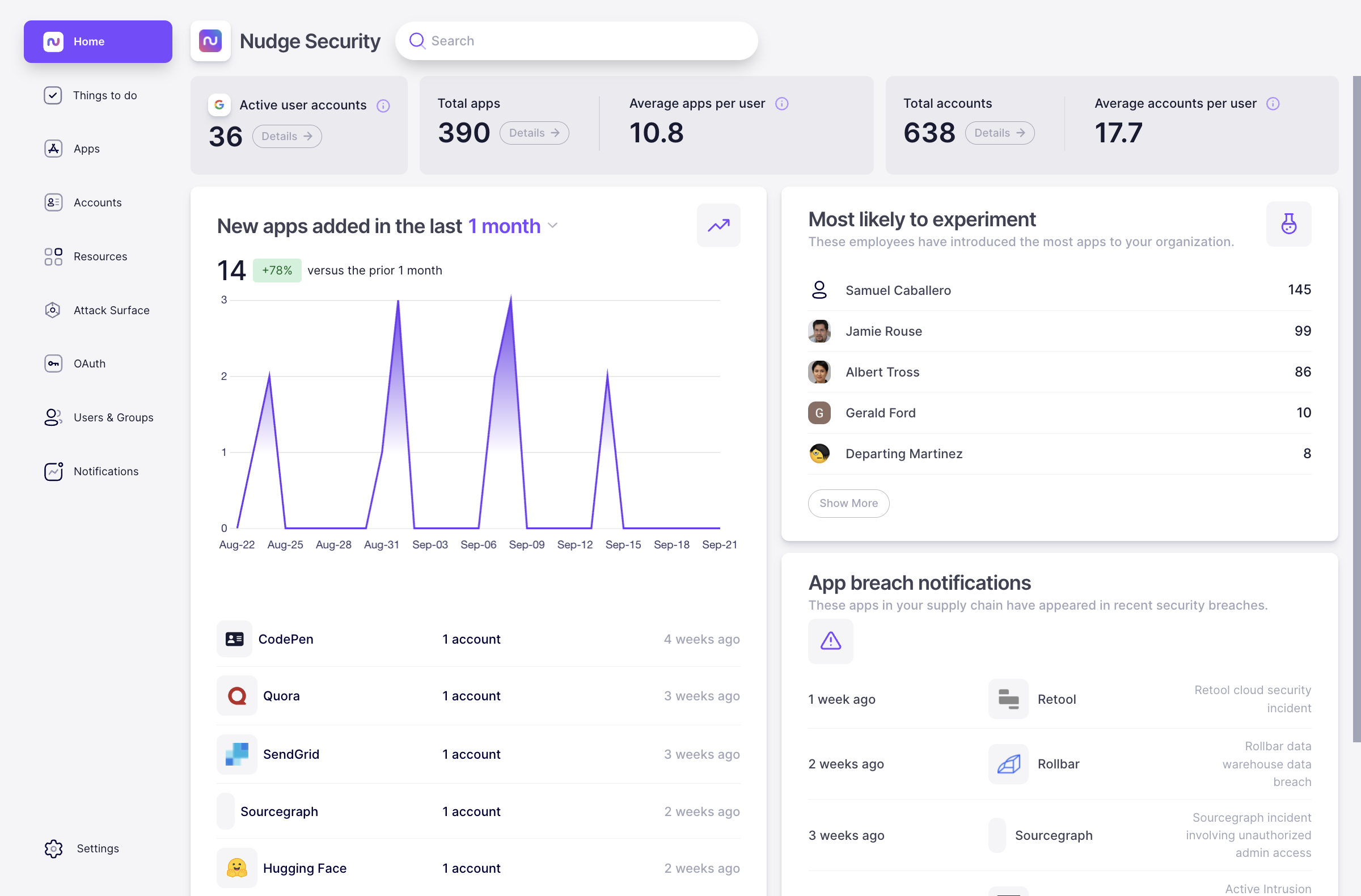Viewport: 1361px width, 896px height.
Task: Open the 1 month period dropdown
Action: (x=513, y=226)
